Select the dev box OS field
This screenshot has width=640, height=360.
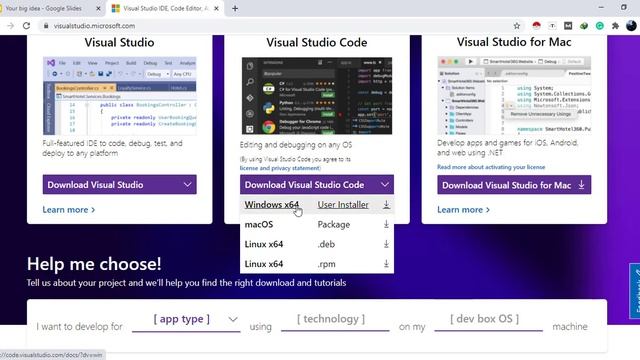[489, 319]
